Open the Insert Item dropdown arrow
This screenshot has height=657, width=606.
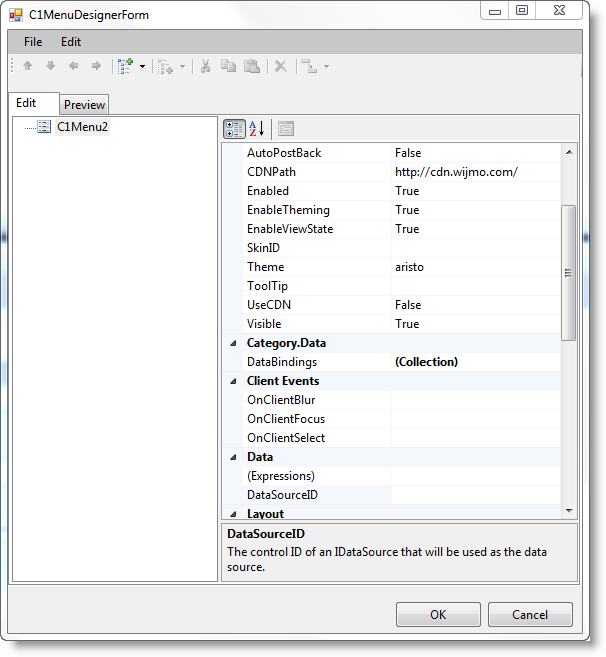[x=183, y=66]
